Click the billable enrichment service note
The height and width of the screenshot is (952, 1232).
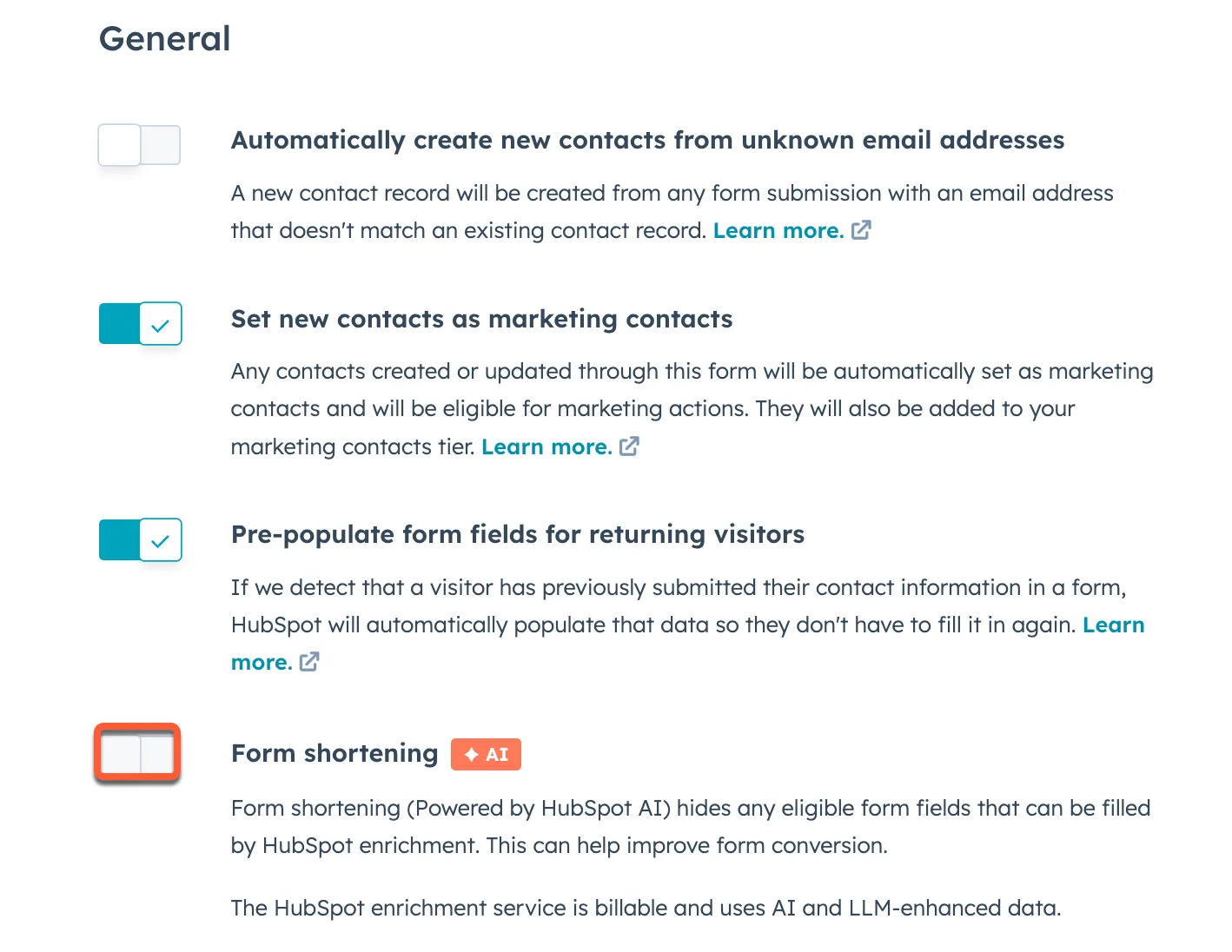pyautogui.click(x=646, y=908)
